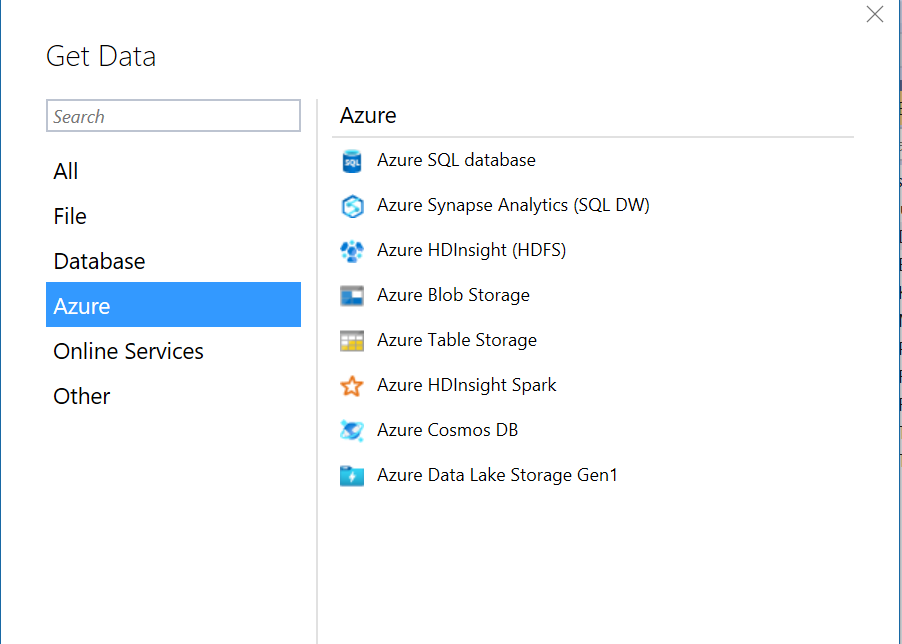This screenshot has width=902, height=644.
Task: Select Azure SQL database text label
Action: [x=456, y=160]
